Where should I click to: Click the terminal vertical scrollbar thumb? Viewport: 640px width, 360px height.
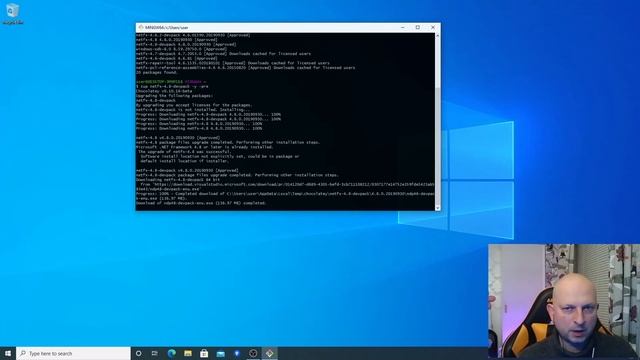pyautogui.click(x=438, y=145)
